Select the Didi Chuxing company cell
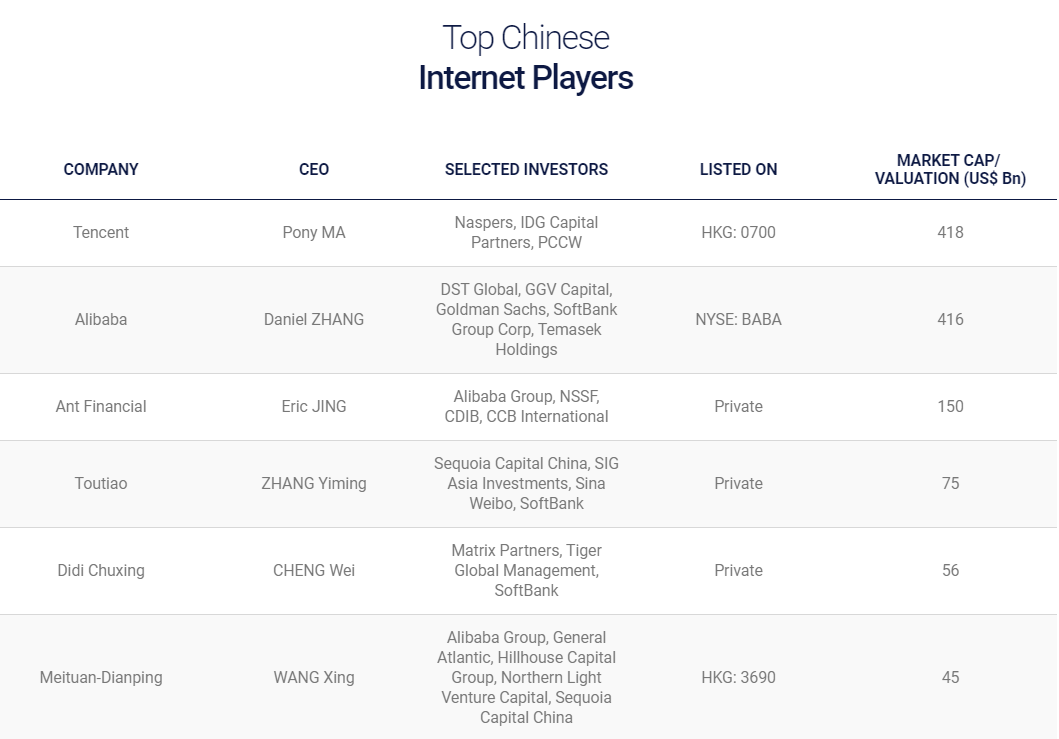Screen dimensions: 1059x739 click(x=101, y=571)
